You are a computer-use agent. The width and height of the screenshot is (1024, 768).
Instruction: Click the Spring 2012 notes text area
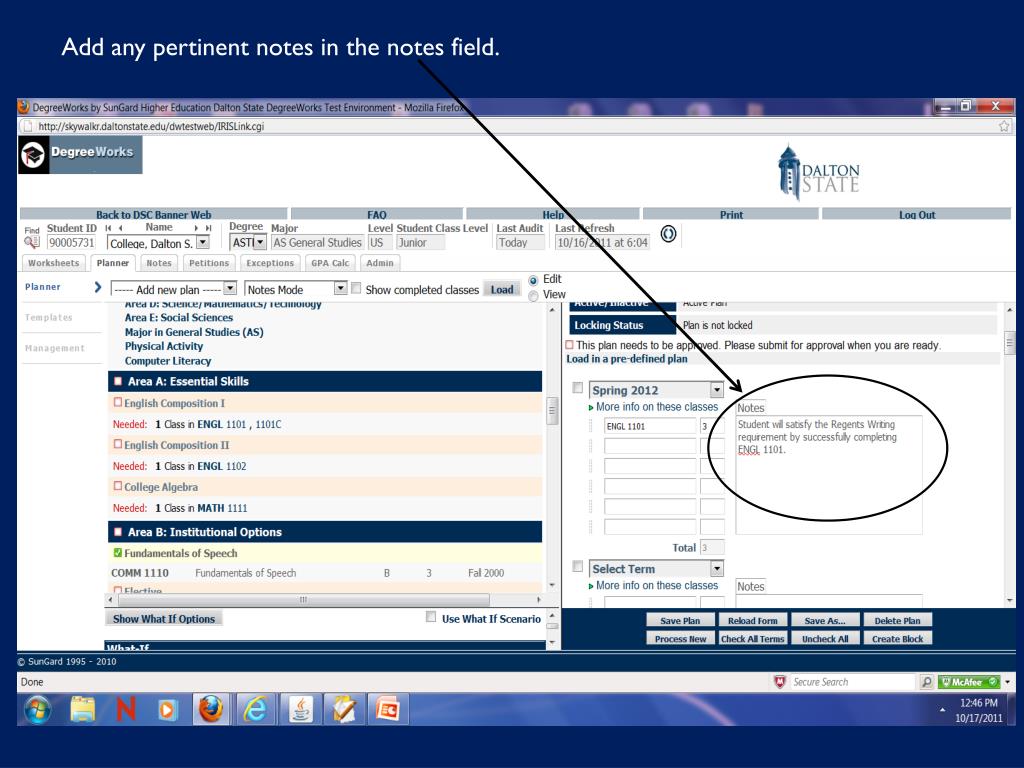(x=829, y=475)
